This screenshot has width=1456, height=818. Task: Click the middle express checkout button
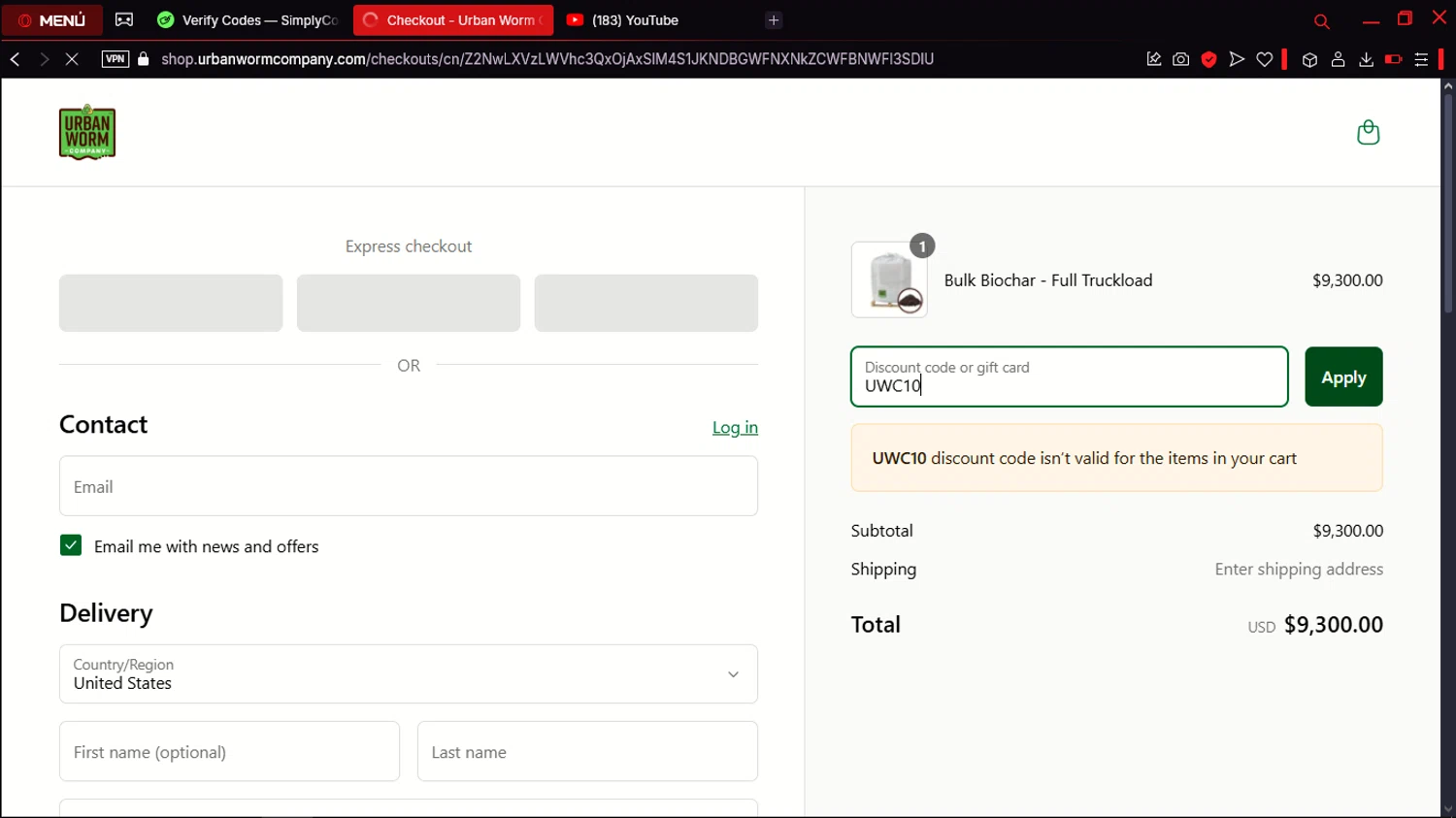tap(409, 303)
